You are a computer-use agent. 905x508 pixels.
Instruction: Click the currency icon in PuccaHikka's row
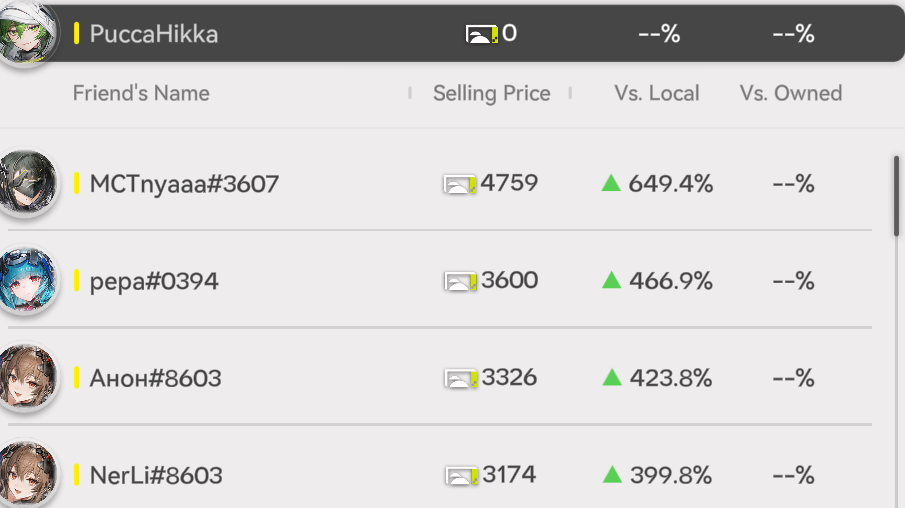(x=482, y=35)
